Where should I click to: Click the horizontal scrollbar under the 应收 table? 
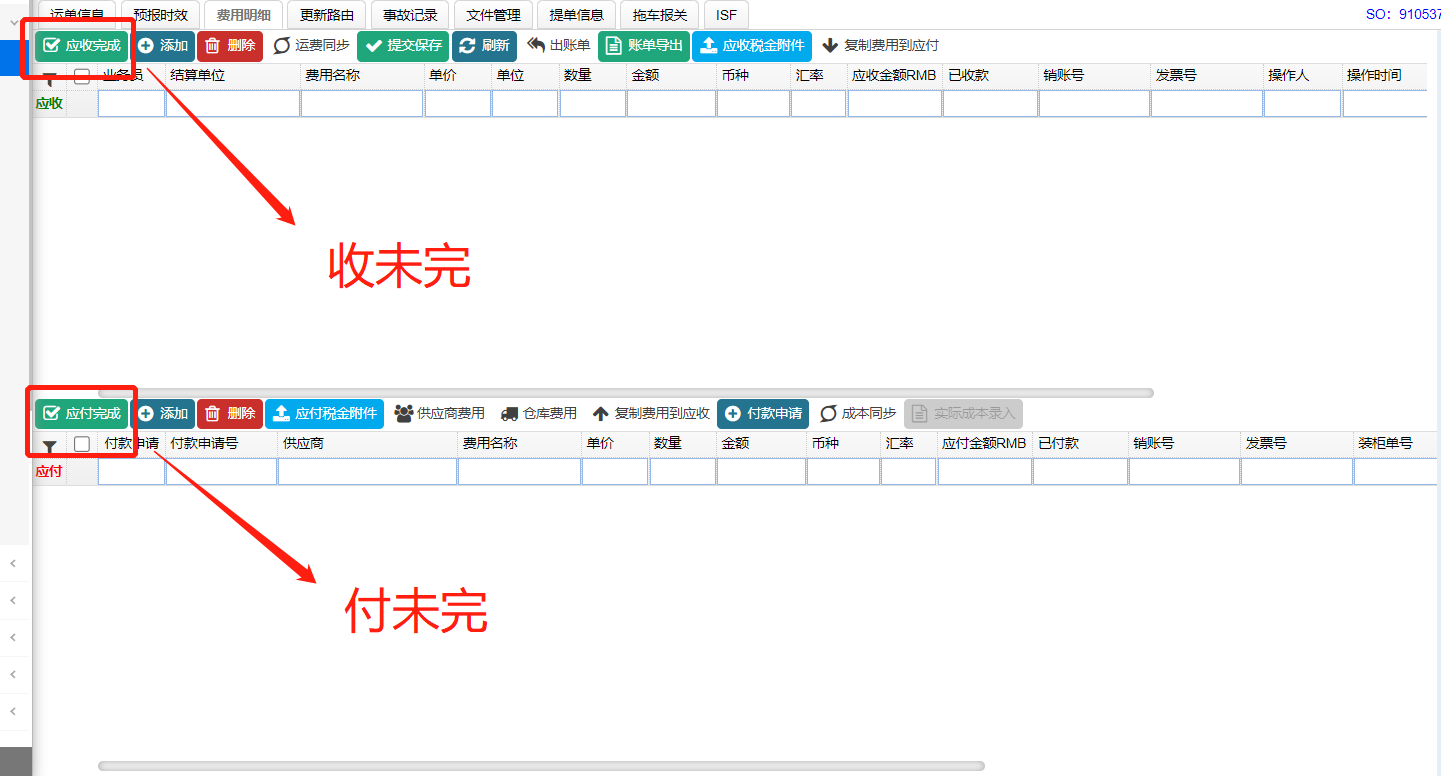pyautogui.click(x=626, y=393)
